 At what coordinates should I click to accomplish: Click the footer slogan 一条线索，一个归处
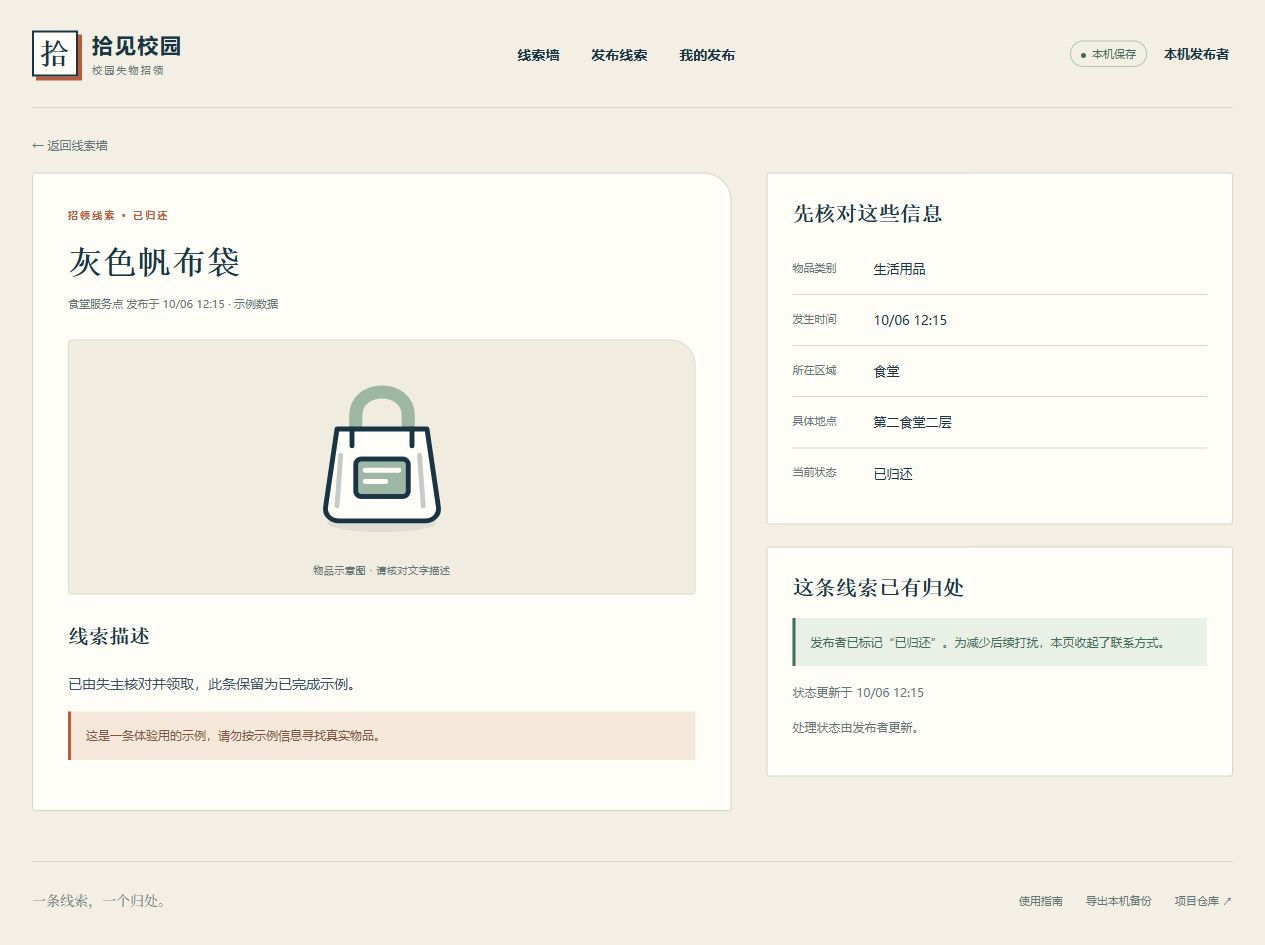click(99, 901)
